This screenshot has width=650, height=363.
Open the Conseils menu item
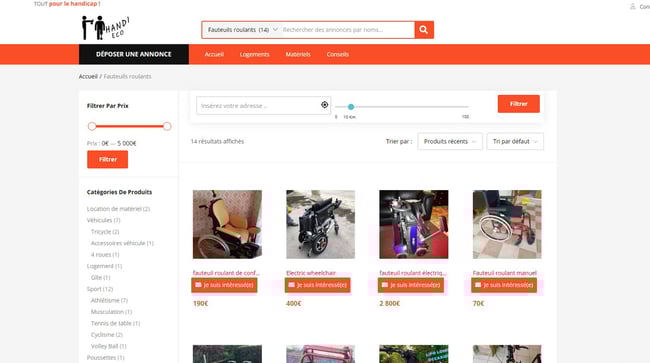point(337,54)
